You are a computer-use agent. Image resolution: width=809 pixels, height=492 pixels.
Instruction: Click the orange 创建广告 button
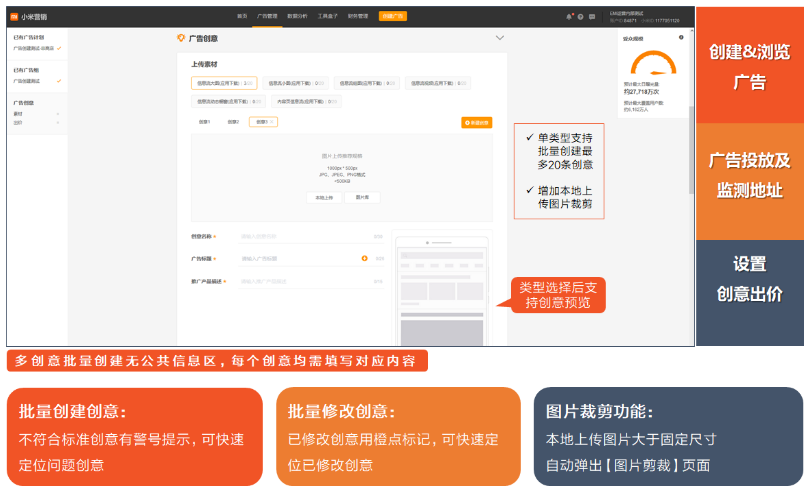coord(393,16)
